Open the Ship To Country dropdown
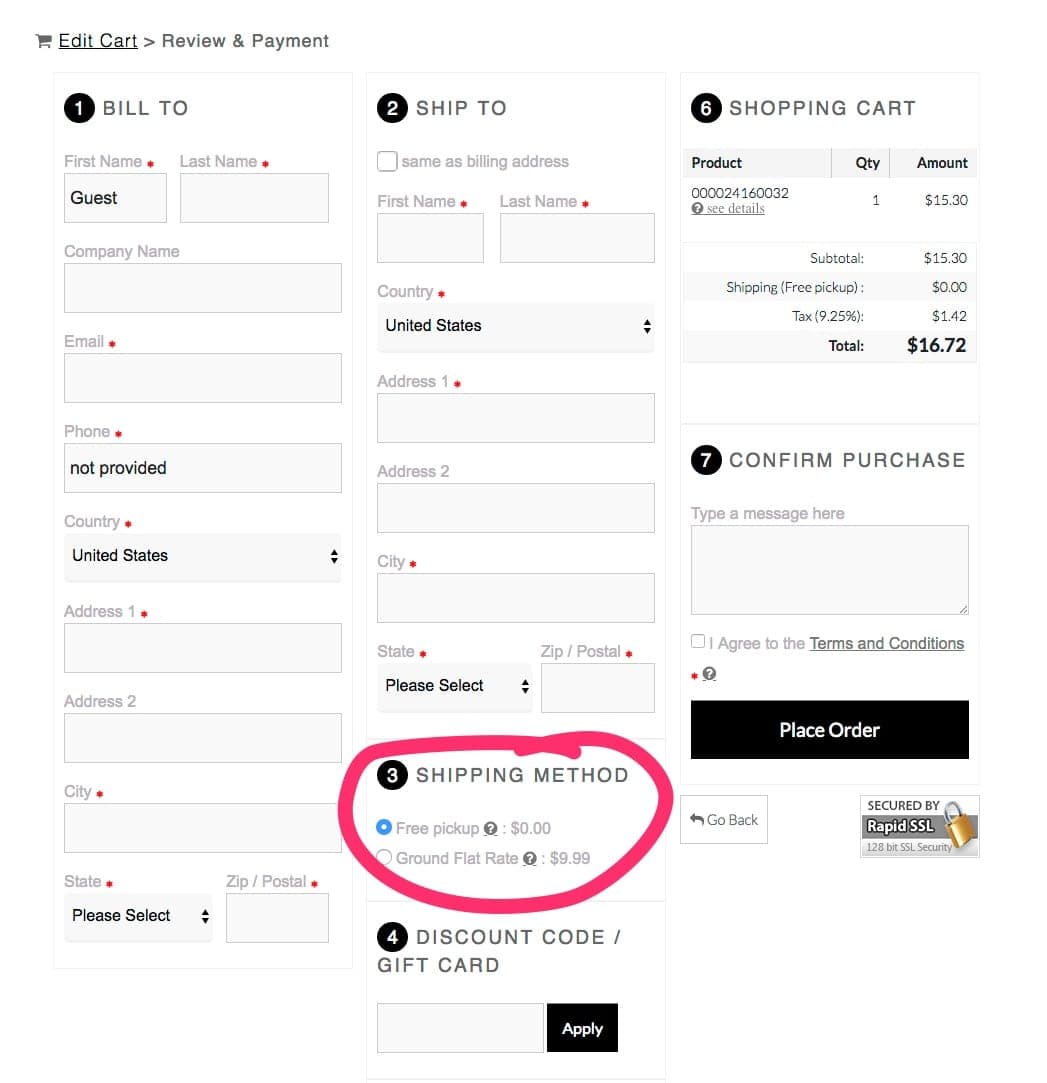This screenshot has width=1047, height=1083. point(516,327)
